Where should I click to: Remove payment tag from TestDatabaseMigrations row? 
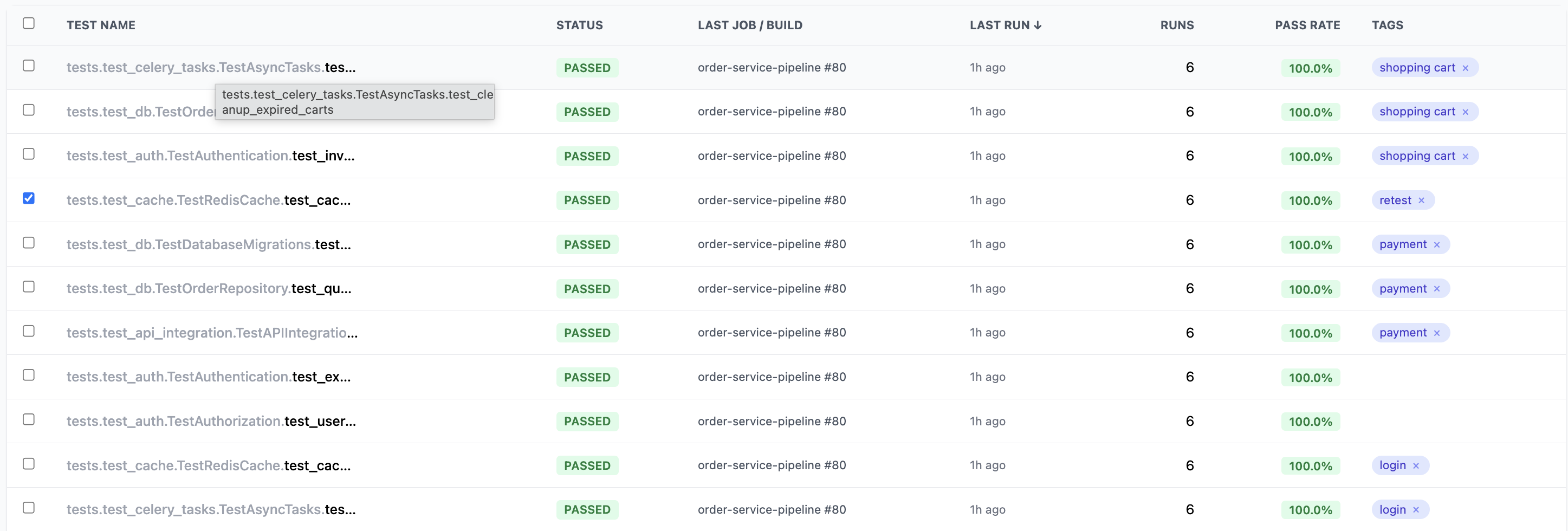click(1436, 245)
